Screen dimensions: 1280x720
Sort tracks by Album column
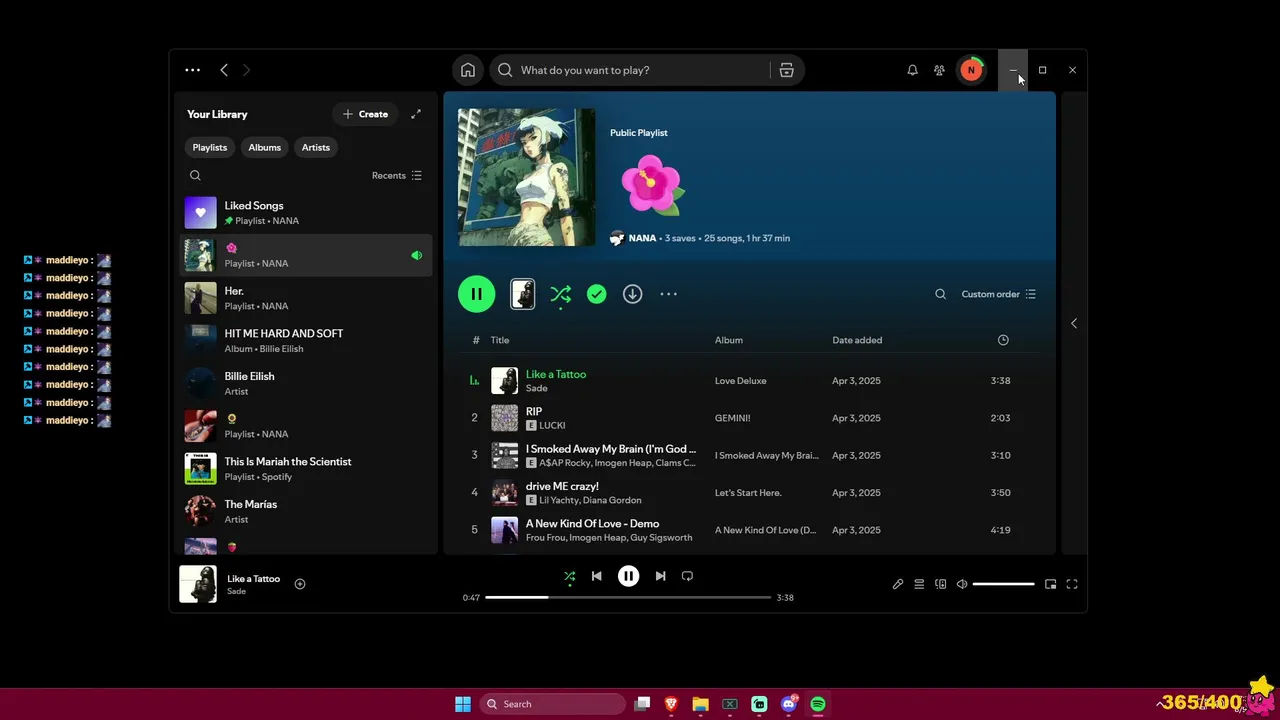tap(729, 340)
